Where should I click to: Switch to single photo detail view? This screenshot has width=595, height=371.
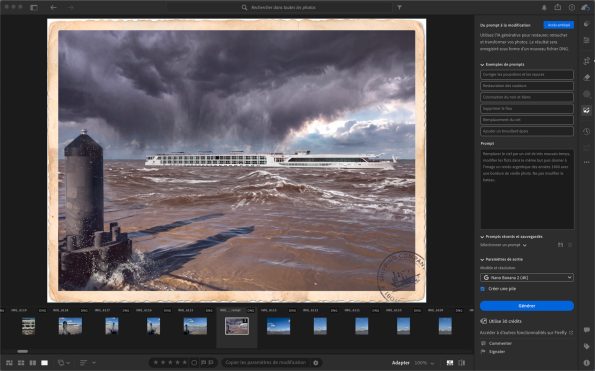[x=44, y=363]
